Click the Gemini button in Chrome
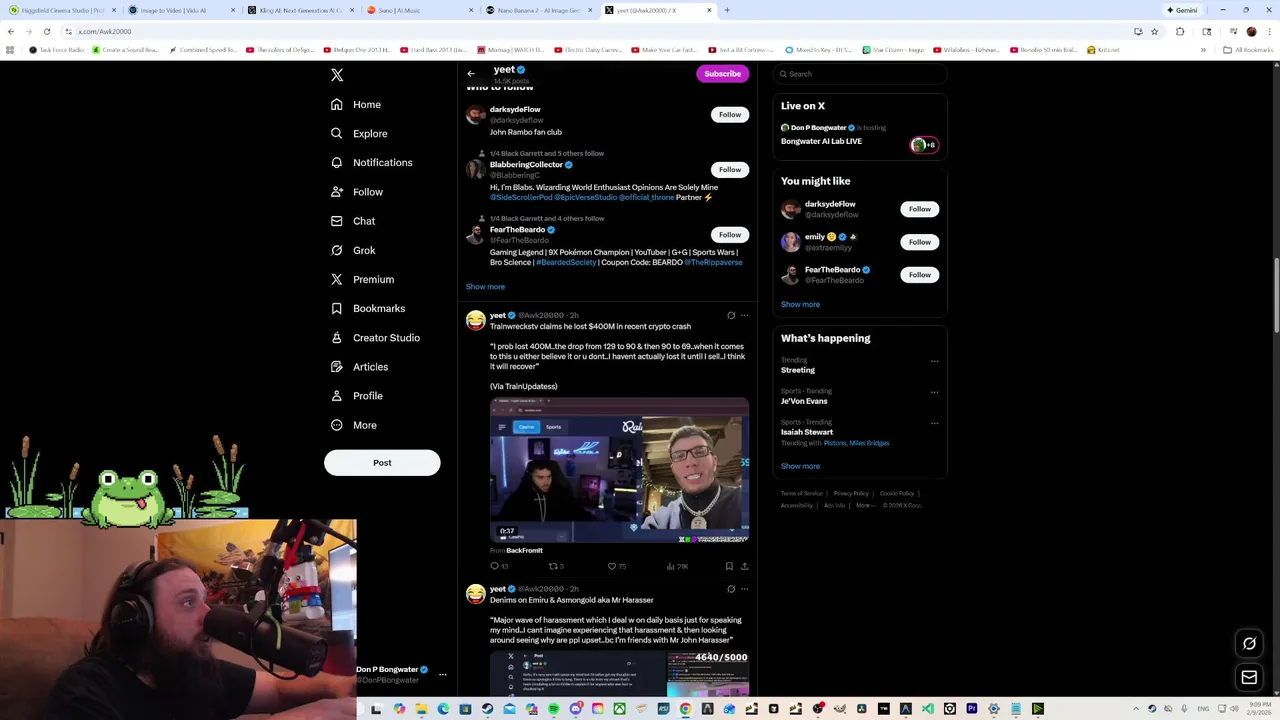This screenshot has height=720, width=1280. 1182,10
